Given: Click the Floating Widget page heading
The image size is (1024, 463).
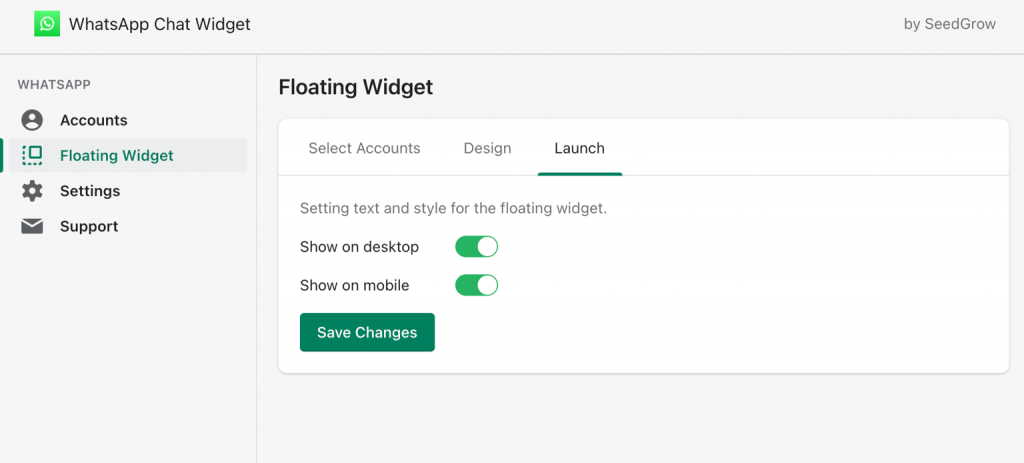Looking at the screenshot, I should tap(356, 88).
